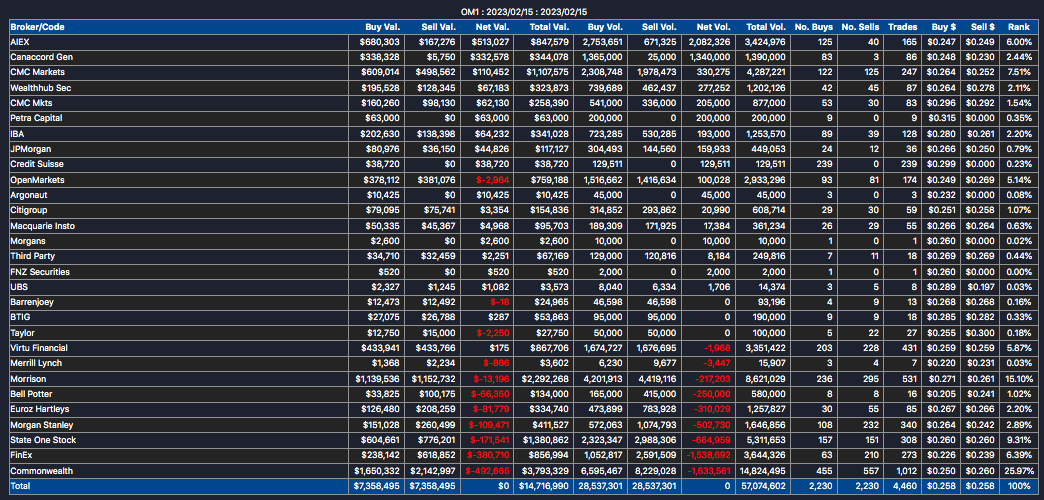Click the Sell Vol. column header
This screenshot has width=1044, height=500.
click(x=659, y=27)
